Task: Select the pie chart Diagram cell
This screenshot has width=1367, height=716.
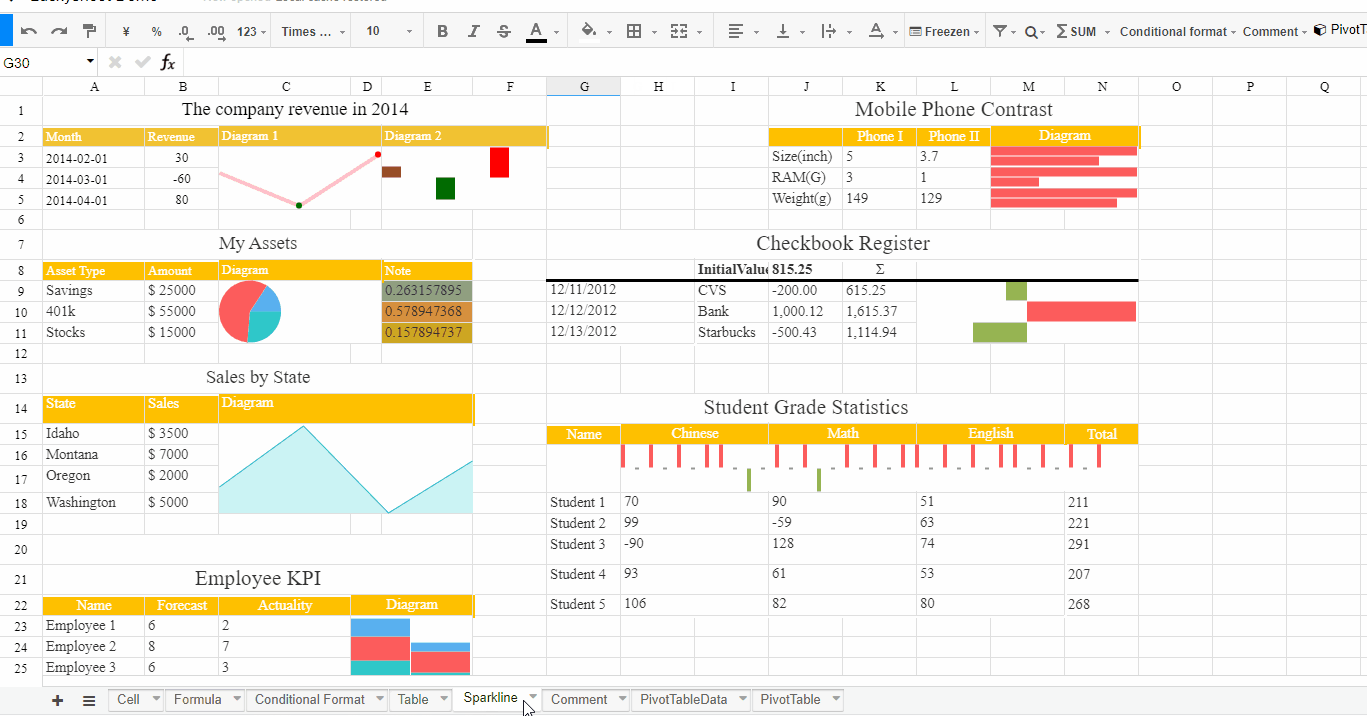Action: pyautogui.click(x=300, y=312)
